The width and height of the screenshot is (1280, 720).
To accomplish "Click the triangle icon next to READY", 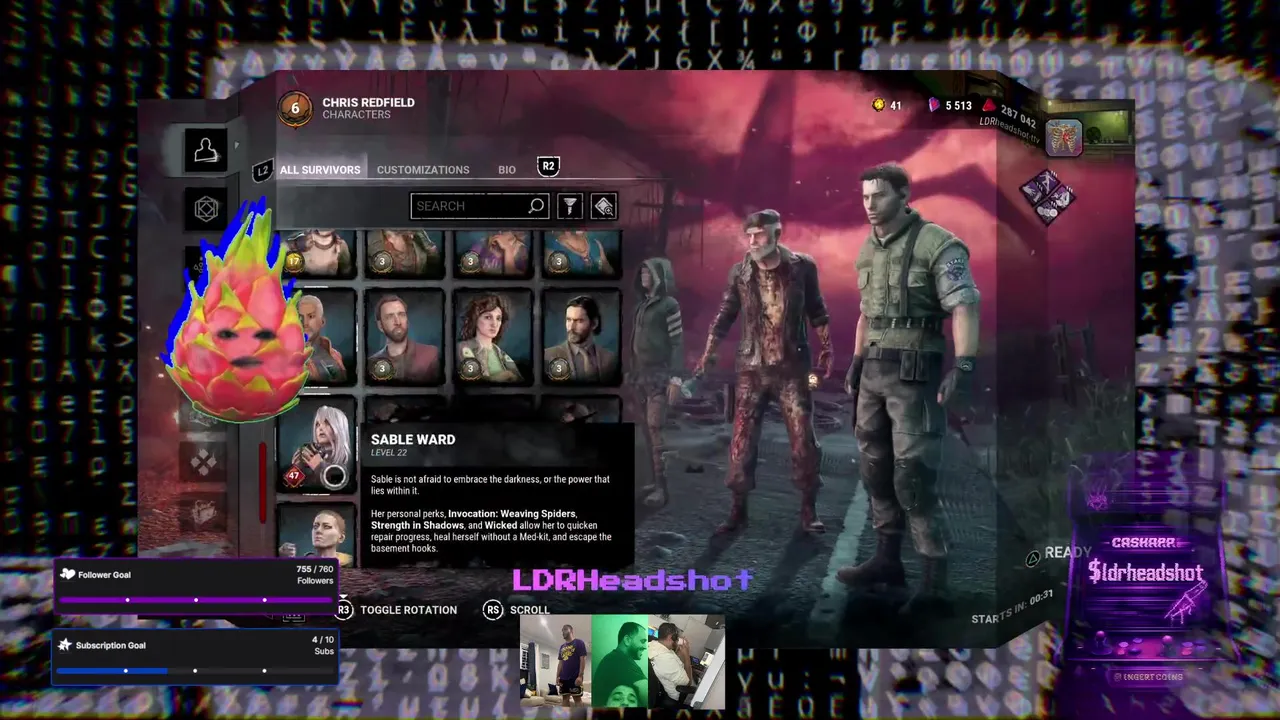I will click(x=1033, y=559).
